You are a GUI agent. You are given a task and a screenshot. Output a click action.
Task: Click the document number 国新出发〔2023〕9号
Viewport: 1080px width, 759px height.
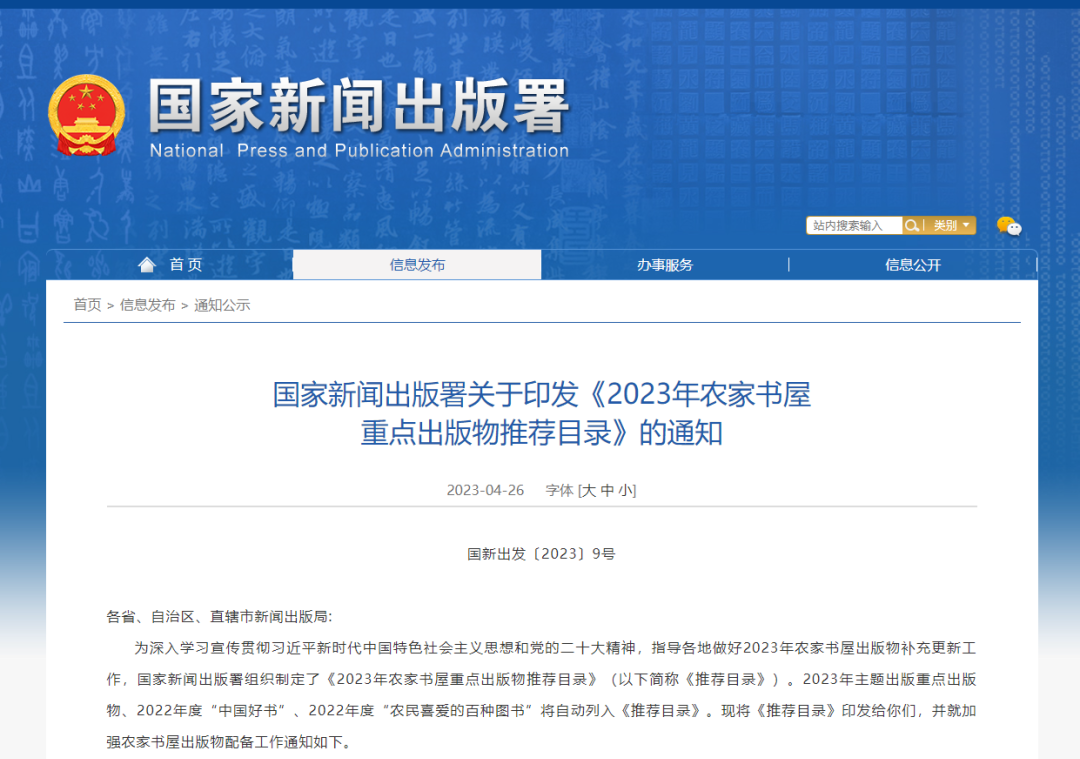[x=541, y=554]
